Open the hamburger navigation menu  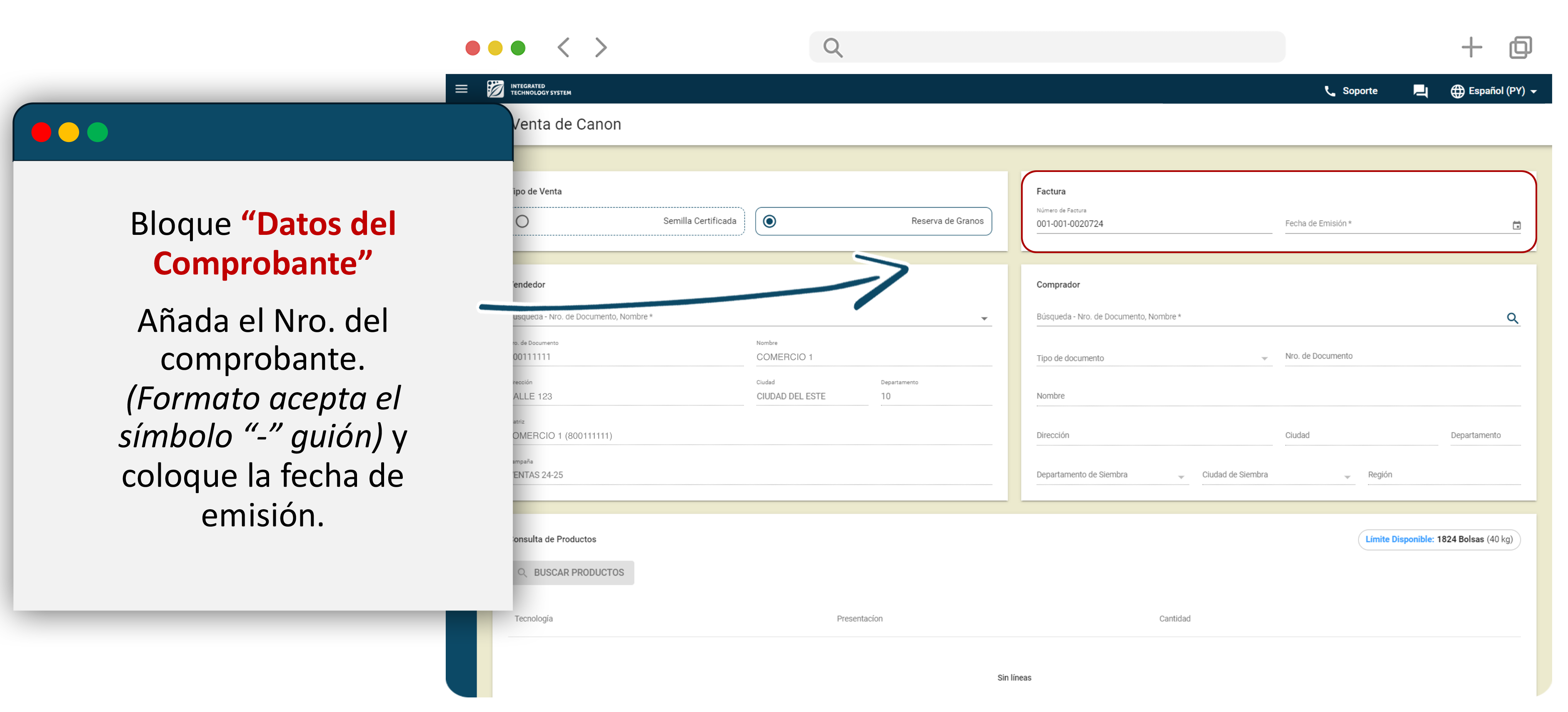(x=462, y=90)
